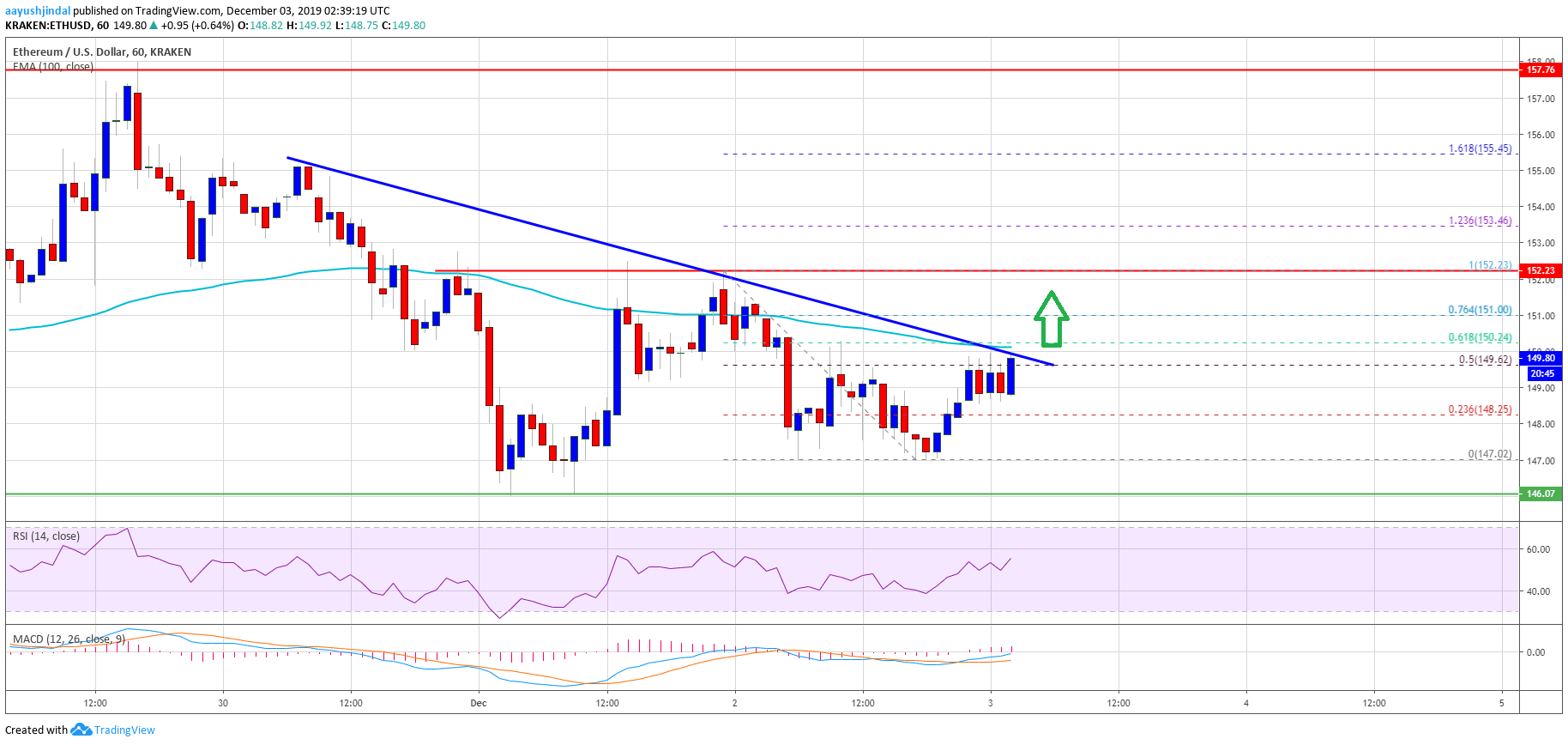Click the C:149.80 close price value

tap(403, 26)
